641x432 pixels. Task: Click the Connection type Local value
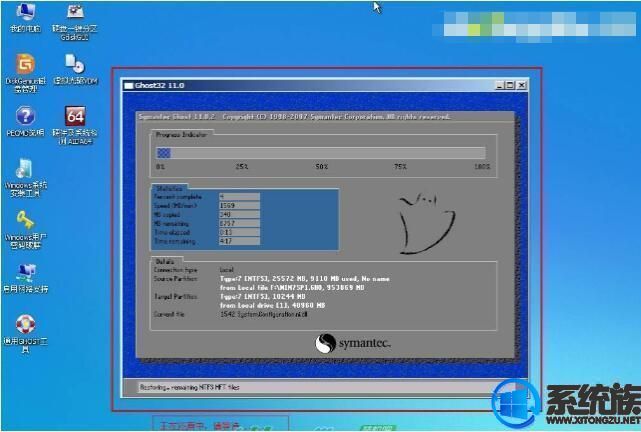(x=226, y=270)
